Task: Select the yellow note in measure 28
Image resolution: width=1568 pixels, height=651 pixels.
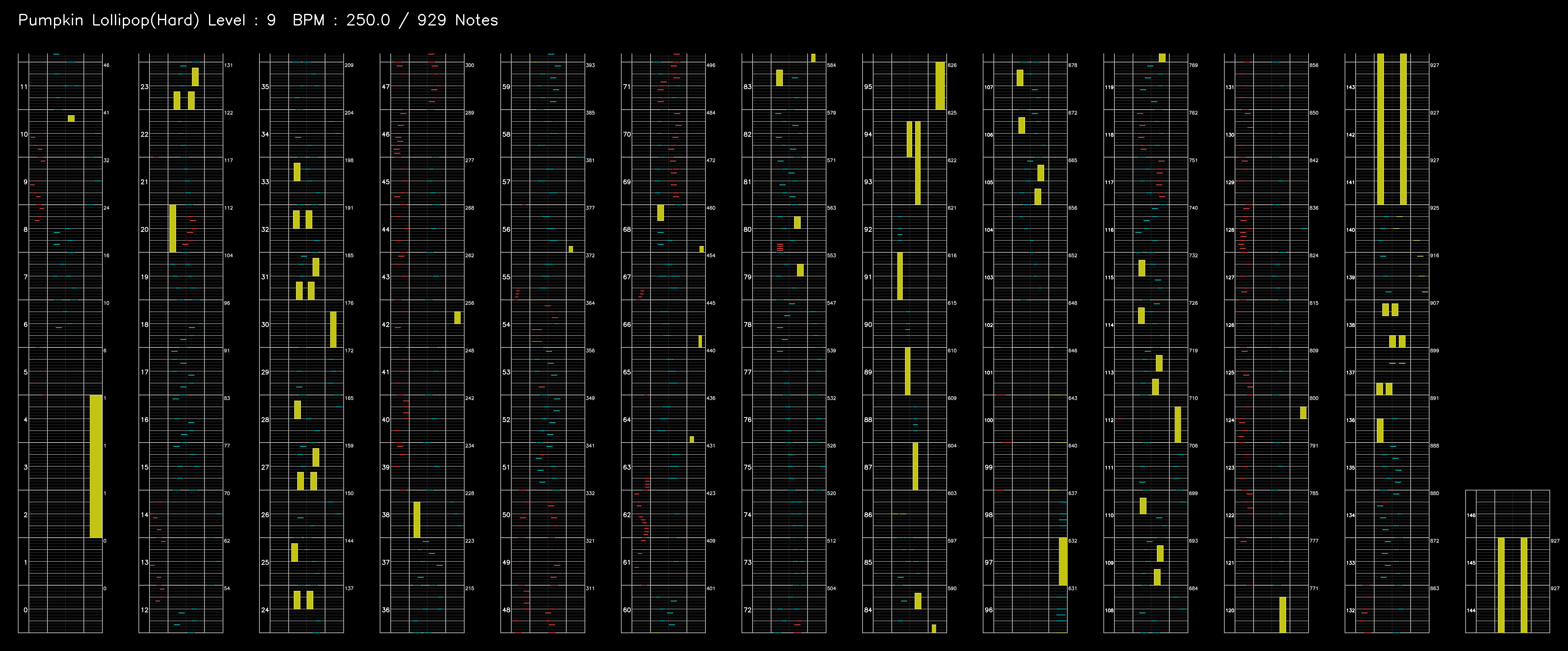Action: click(x=298, y=409)
